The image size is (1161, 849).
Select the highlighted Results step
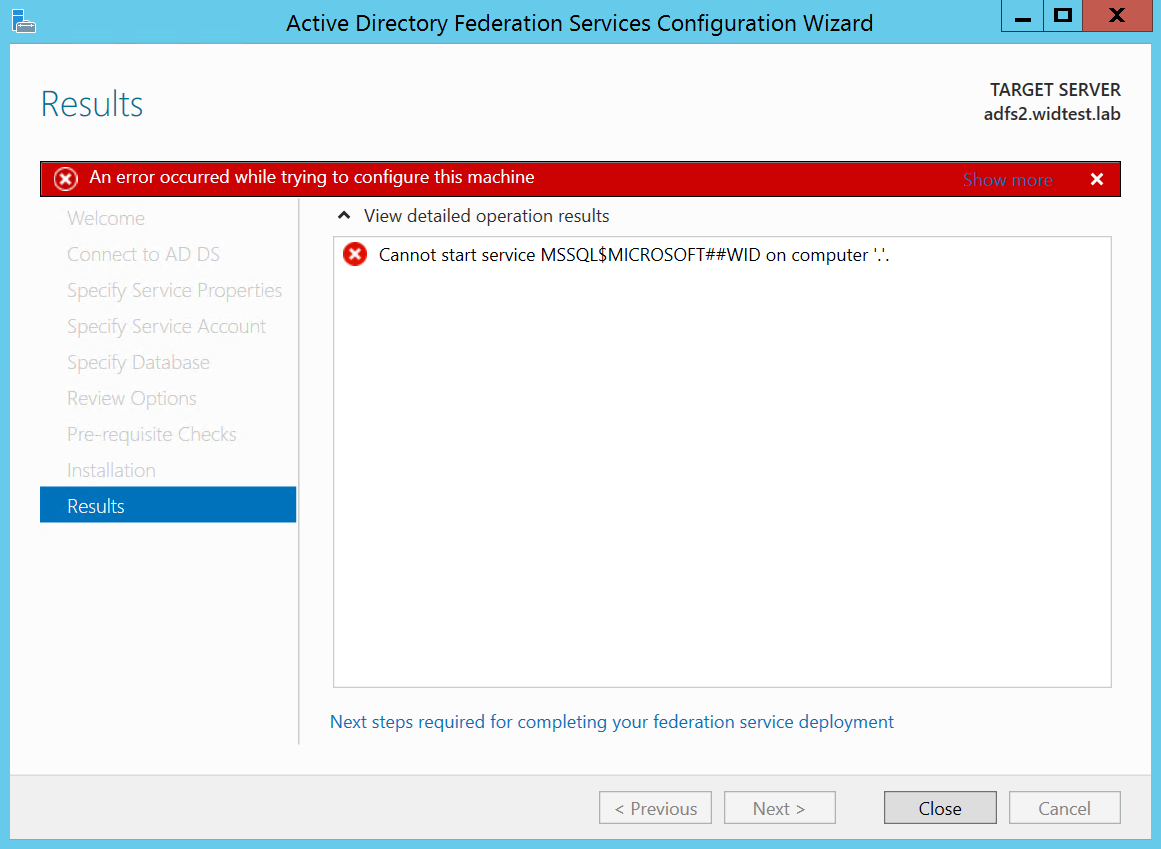click(168, 505)
